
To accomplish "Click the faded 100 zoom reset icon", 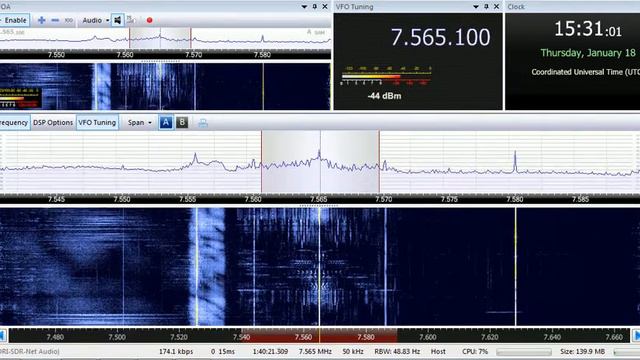I will [69, 20].
